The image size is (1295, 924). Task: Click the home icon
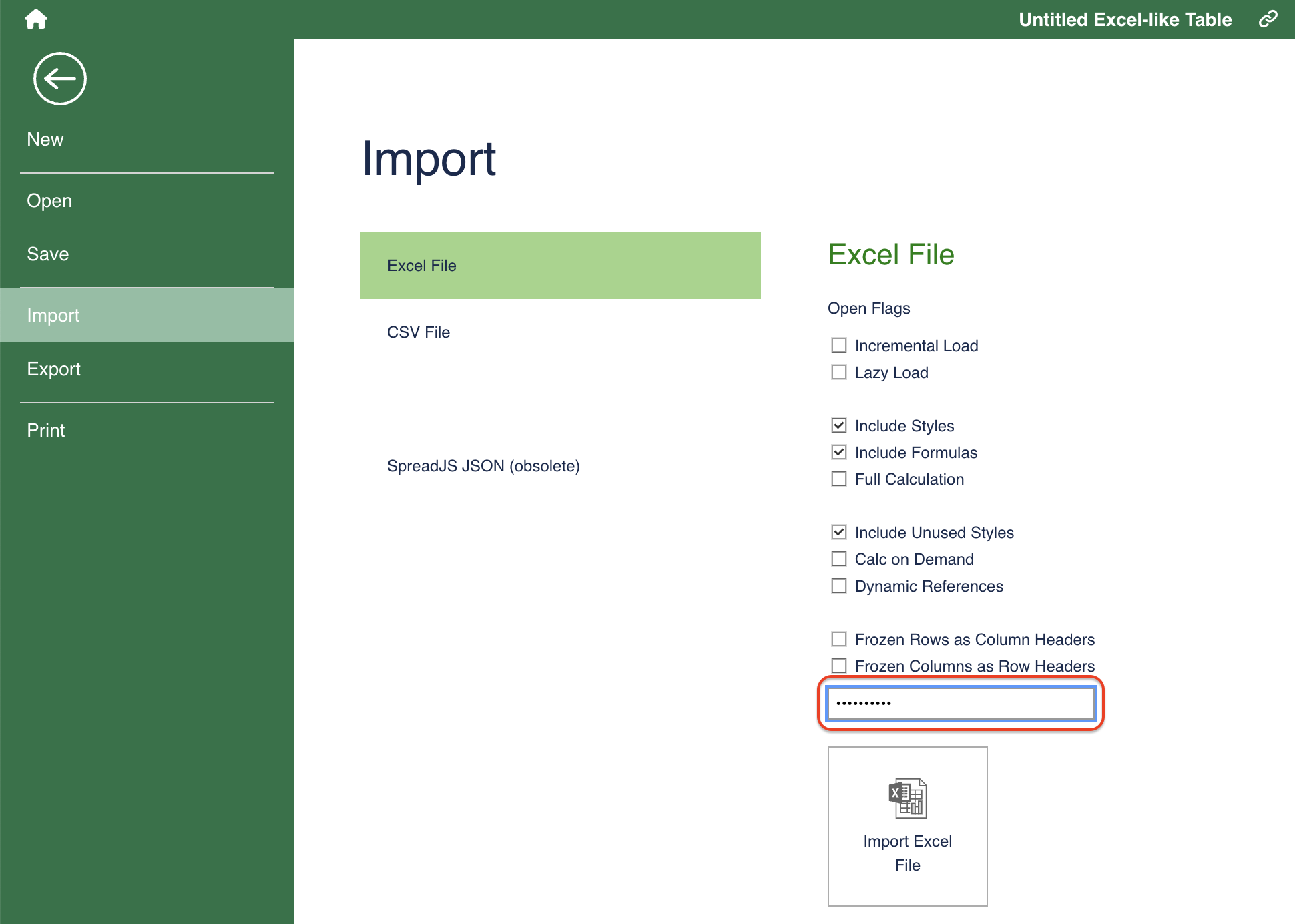pos(36,19)
